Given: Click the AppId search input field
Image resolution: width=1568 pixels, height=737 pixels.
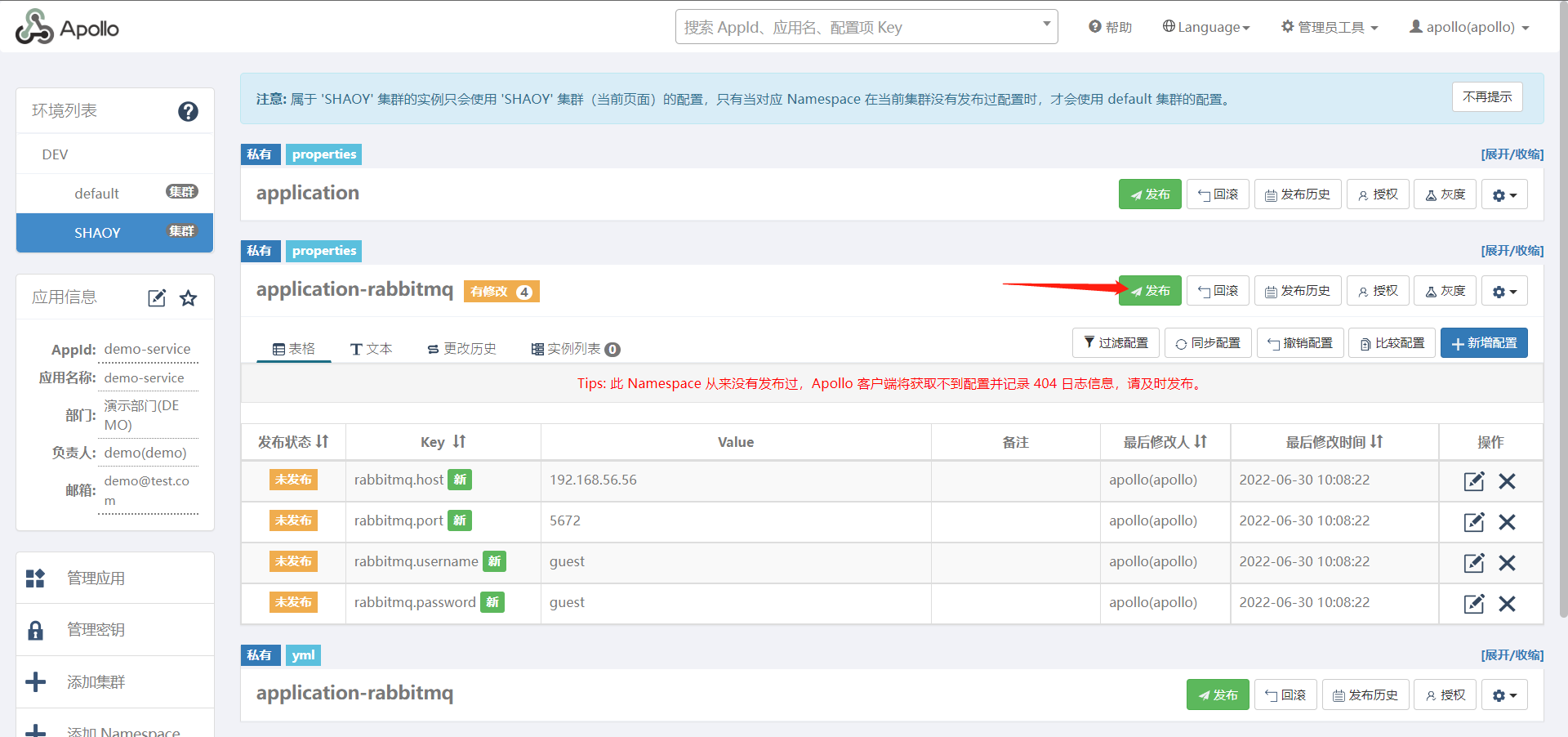Looking at the screenshot, I should point(857,27).
